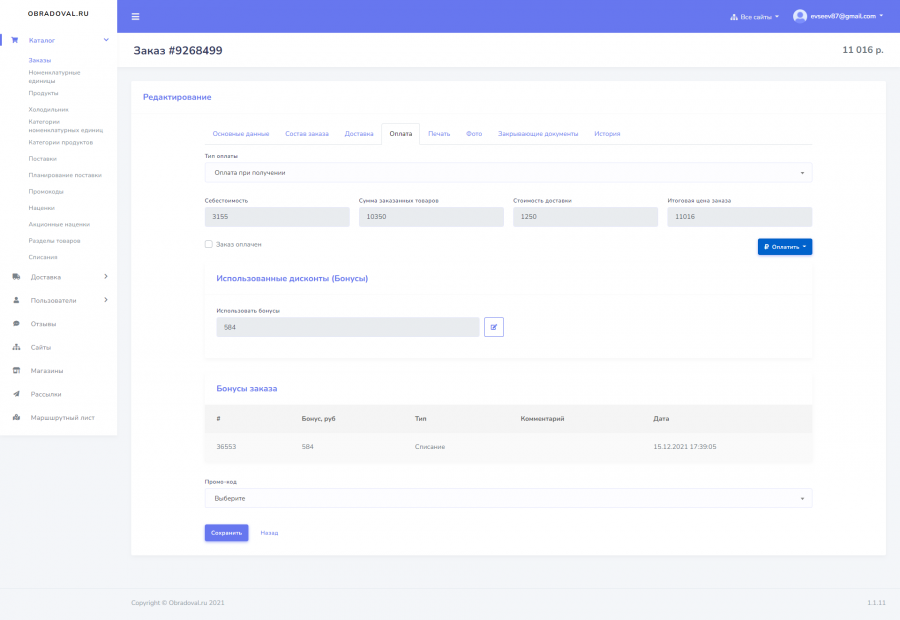Click the Маршрутный лист icon
Screen dimensions: 900x620
[16, 417]
